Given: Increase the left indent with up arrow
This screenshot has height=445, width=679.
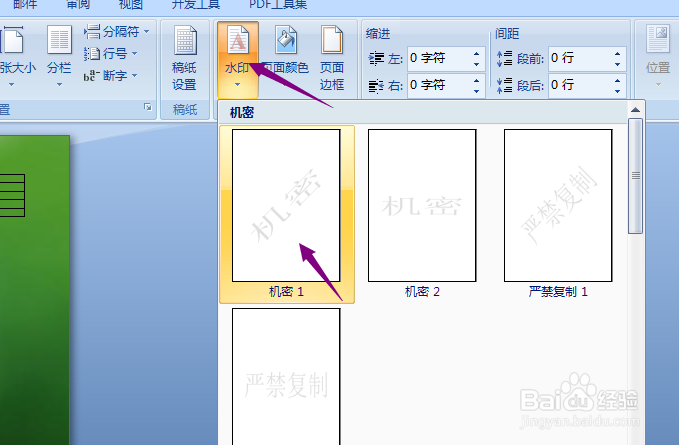Looking at the screenshot, I should coord(476,54).
